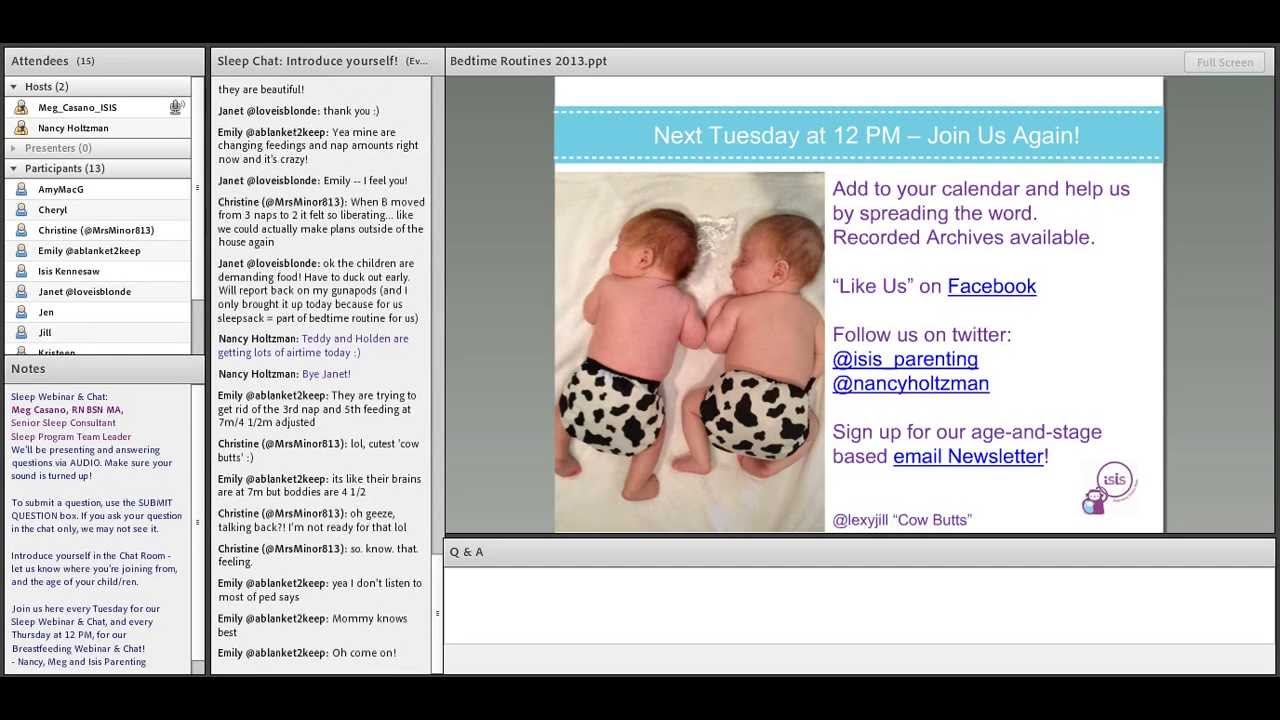Select the participant icon next to Cheryl
This screenshot has width=1280, height=720.
(21, 210)
